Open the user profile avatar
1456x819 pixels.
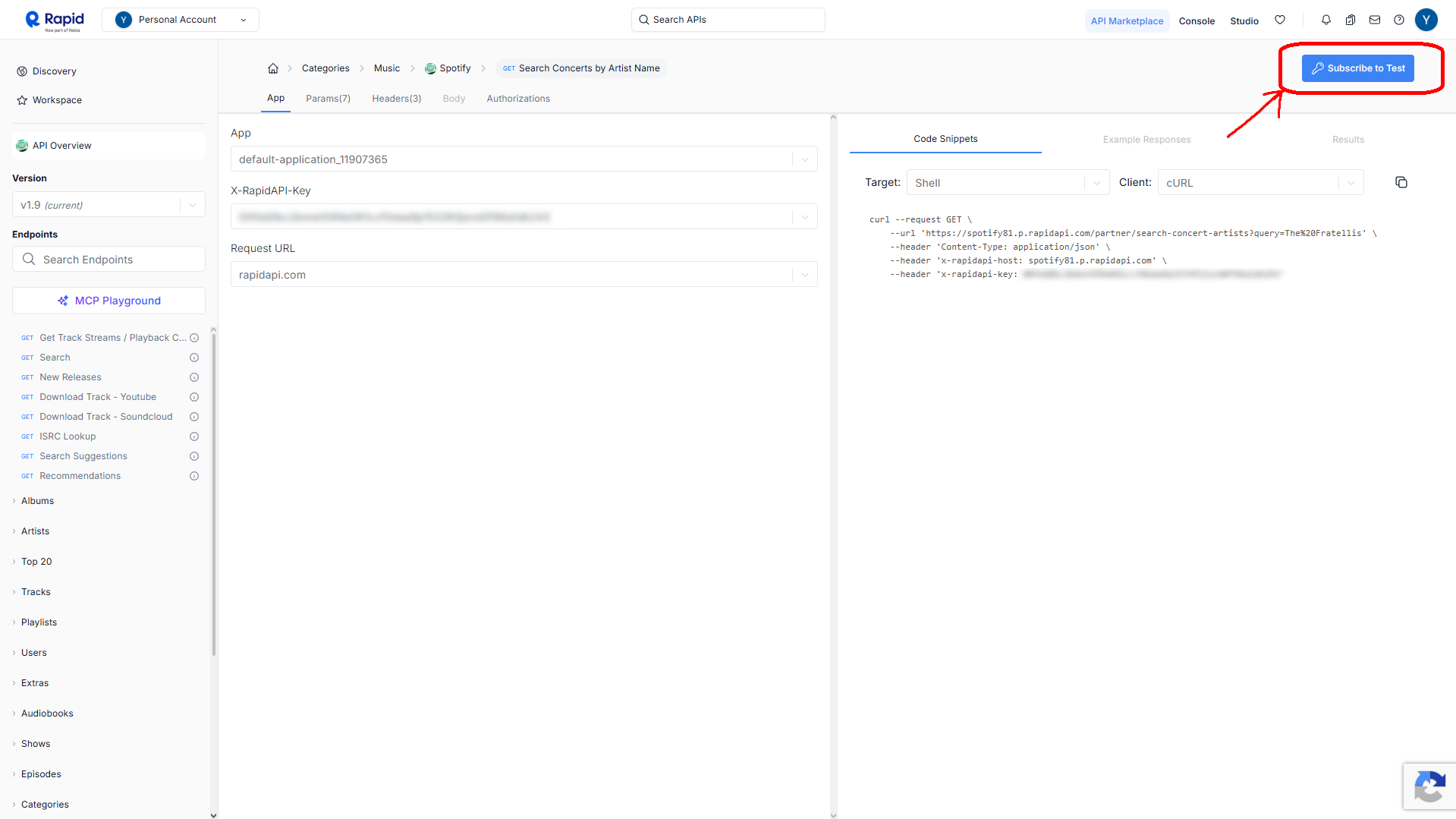1426,20
